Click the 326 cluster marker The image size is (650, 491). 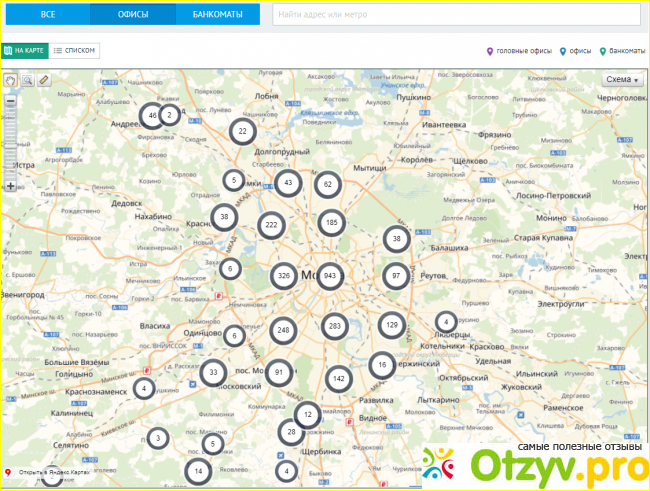[285, 275]
